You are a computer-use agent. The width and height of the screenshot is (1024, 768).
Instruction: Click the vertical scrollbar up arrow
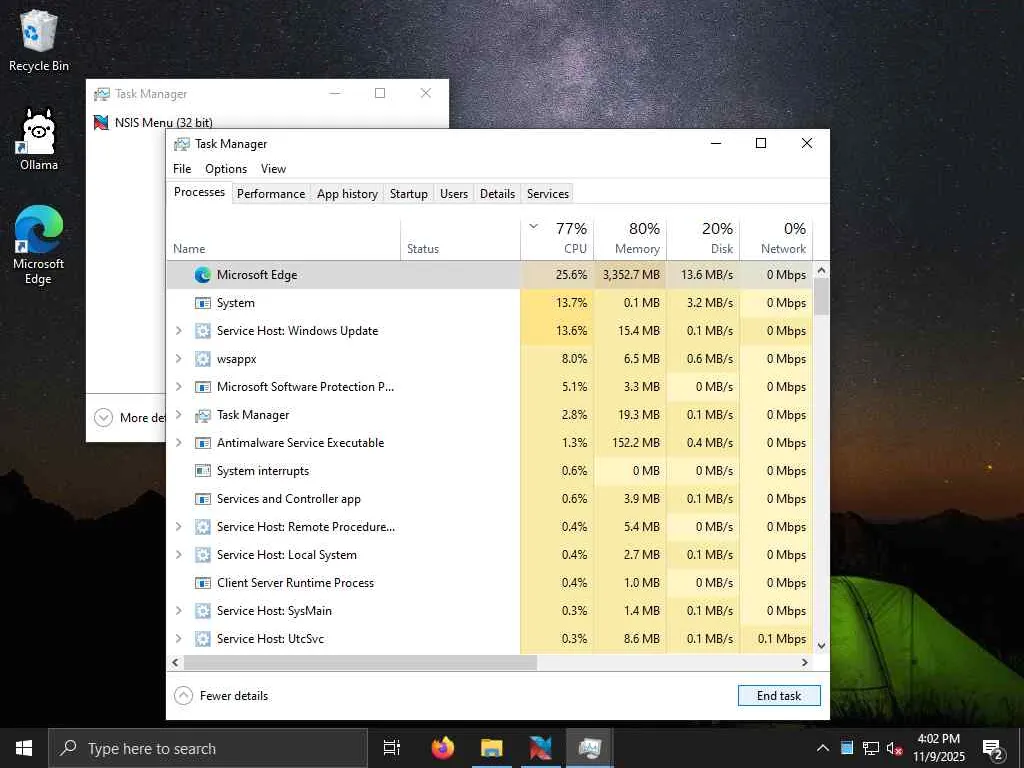822,270
